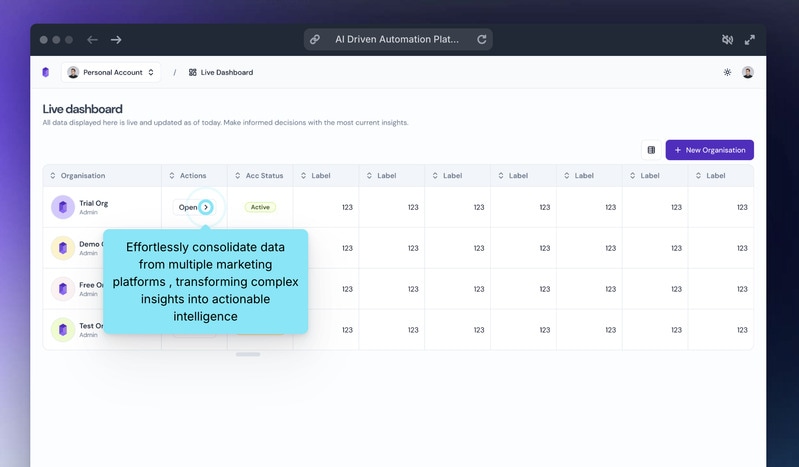Screen dimensions: 799x467
Task: Click the Active status badge for Trial Org
Action: click(260, 207)
